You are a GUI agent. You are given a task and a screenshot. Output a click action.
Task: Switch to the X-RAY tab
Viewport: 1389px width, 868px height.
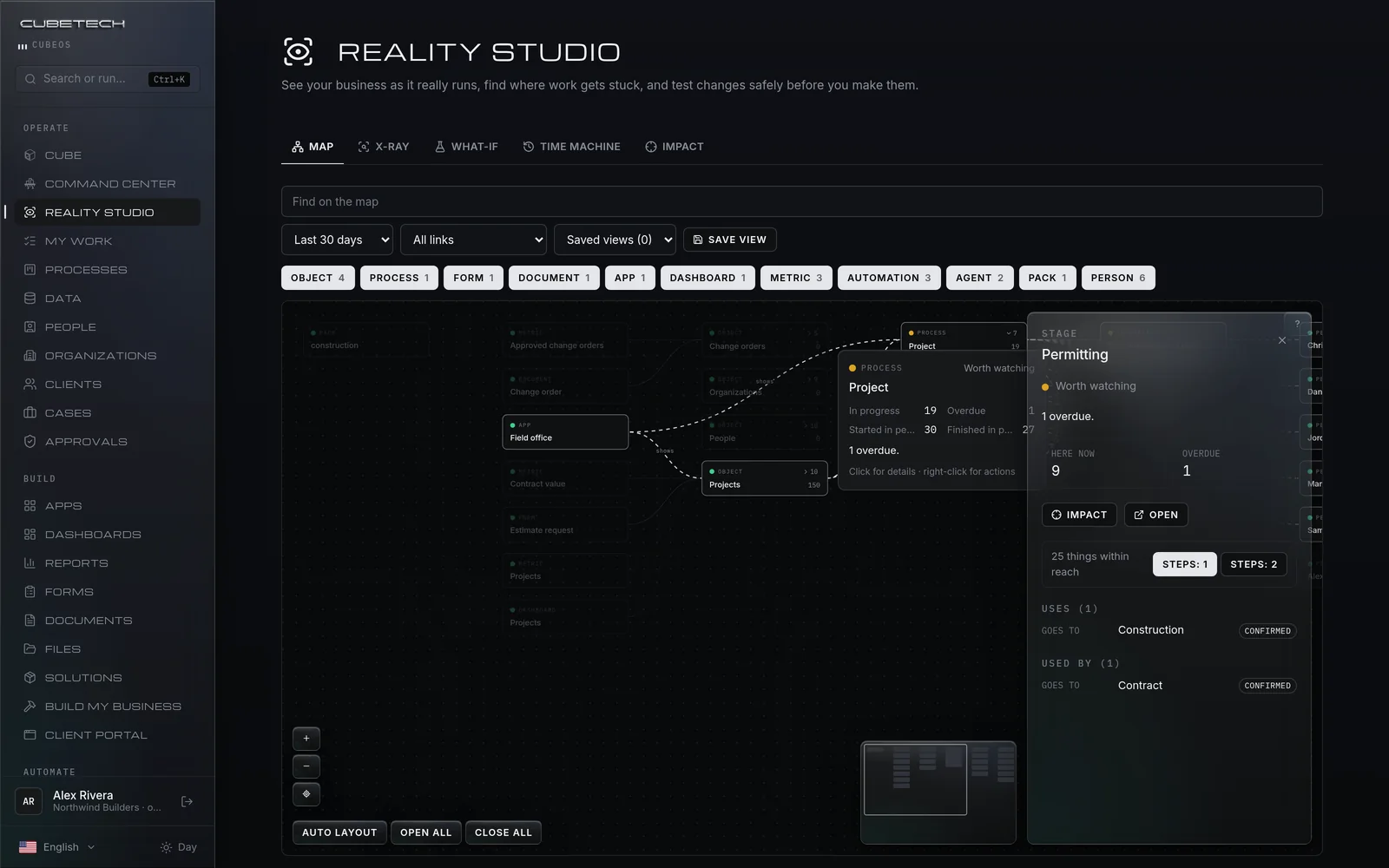(384, 147)
